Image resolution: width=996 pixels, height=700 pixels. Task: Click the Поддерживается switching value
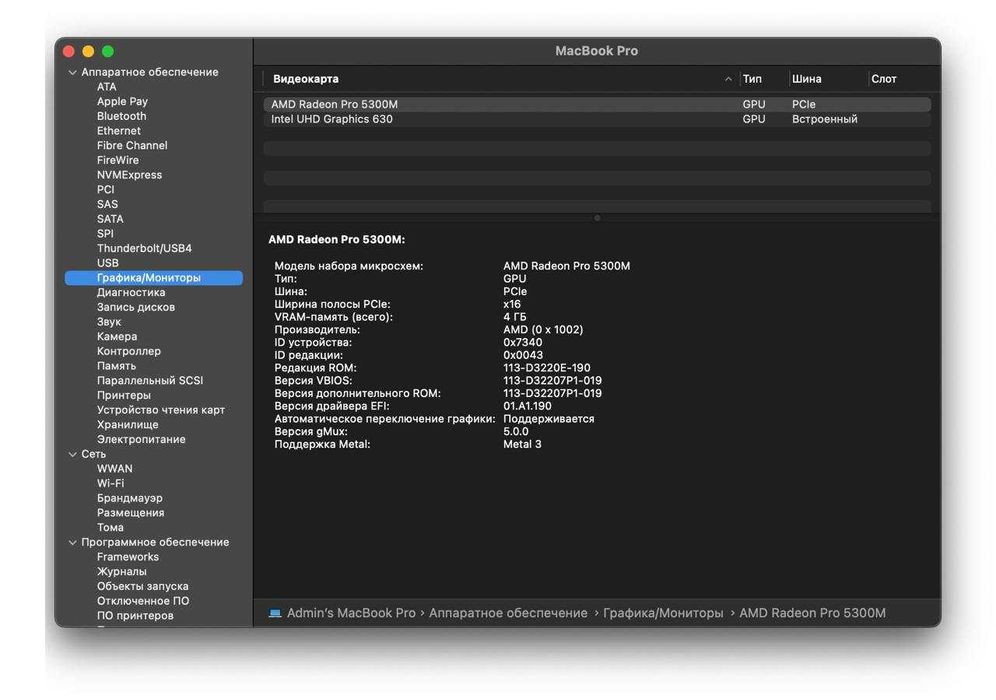pos(549,419)
